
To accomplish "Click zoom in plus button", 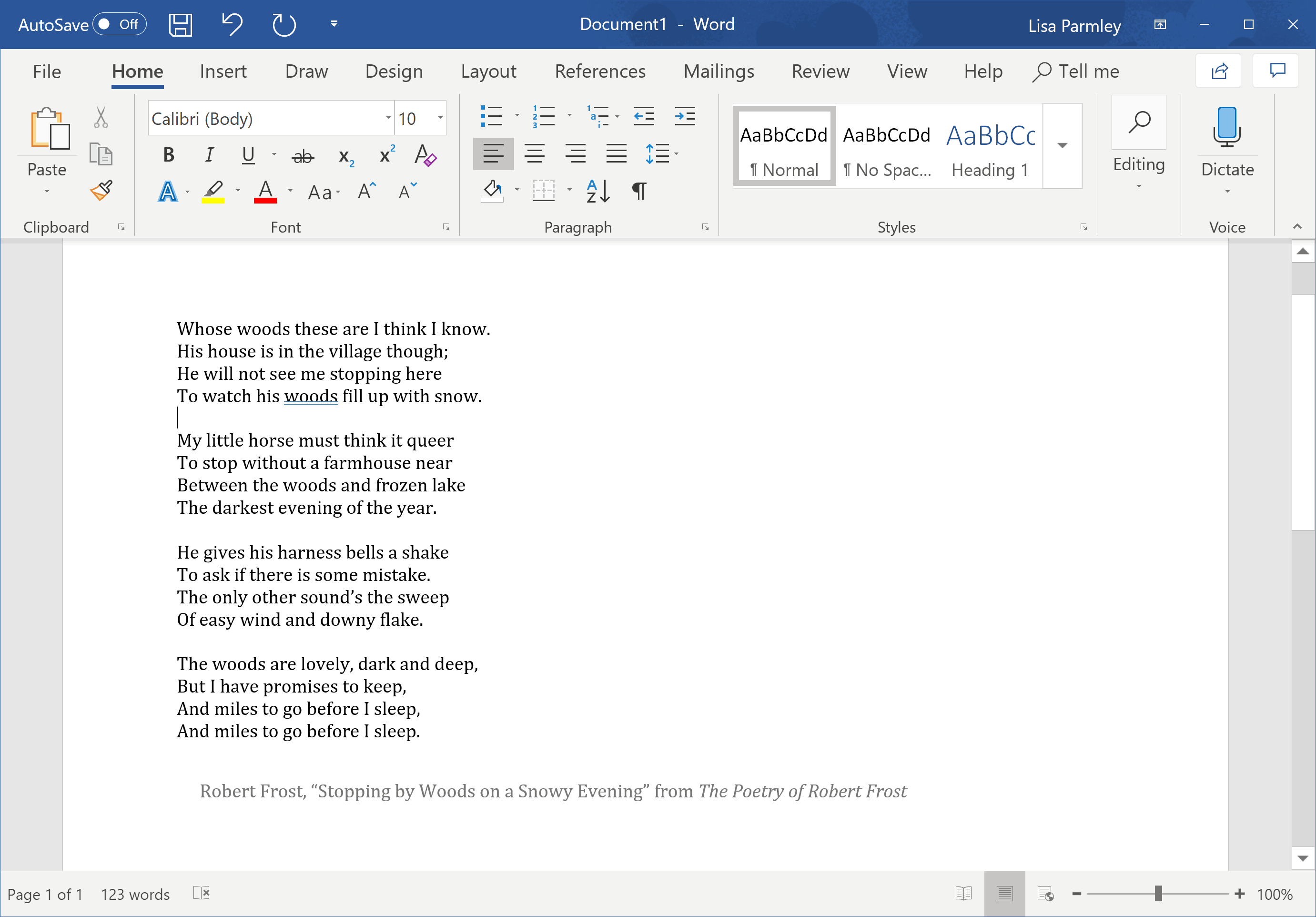I will coord(1239,894).
